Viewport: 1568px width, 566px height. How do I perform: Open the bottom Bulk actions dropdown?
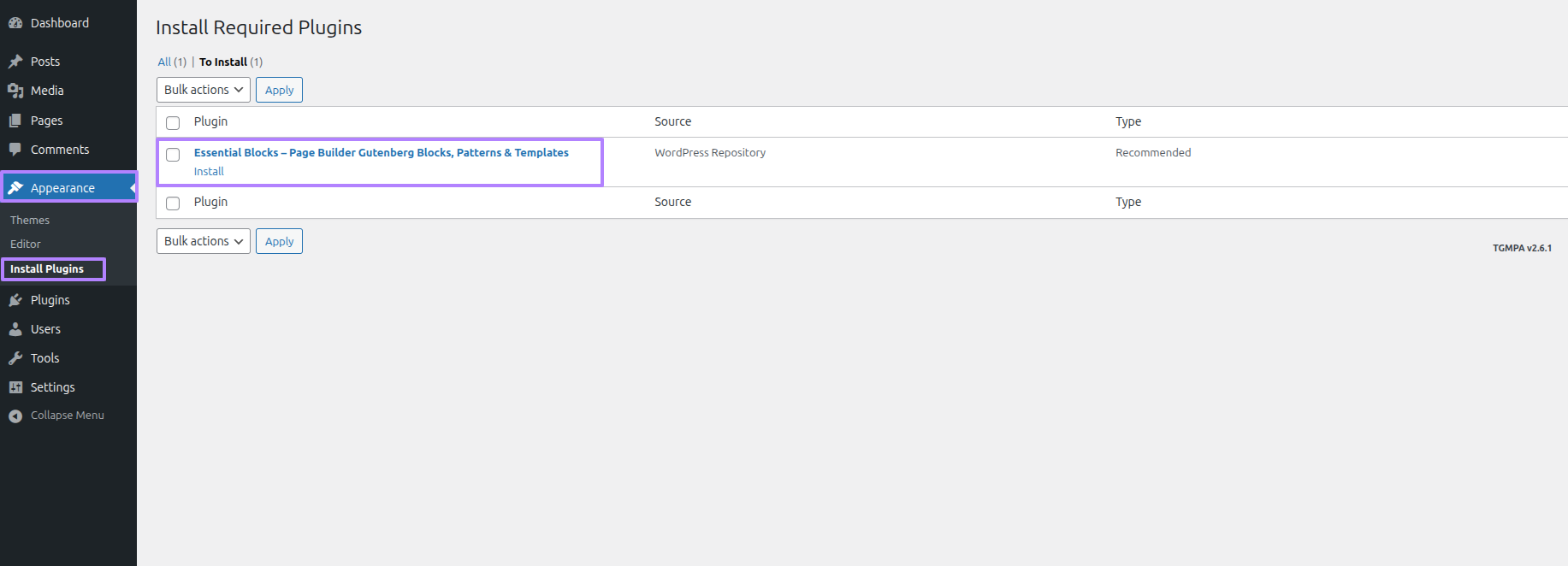tap(203, 241)
